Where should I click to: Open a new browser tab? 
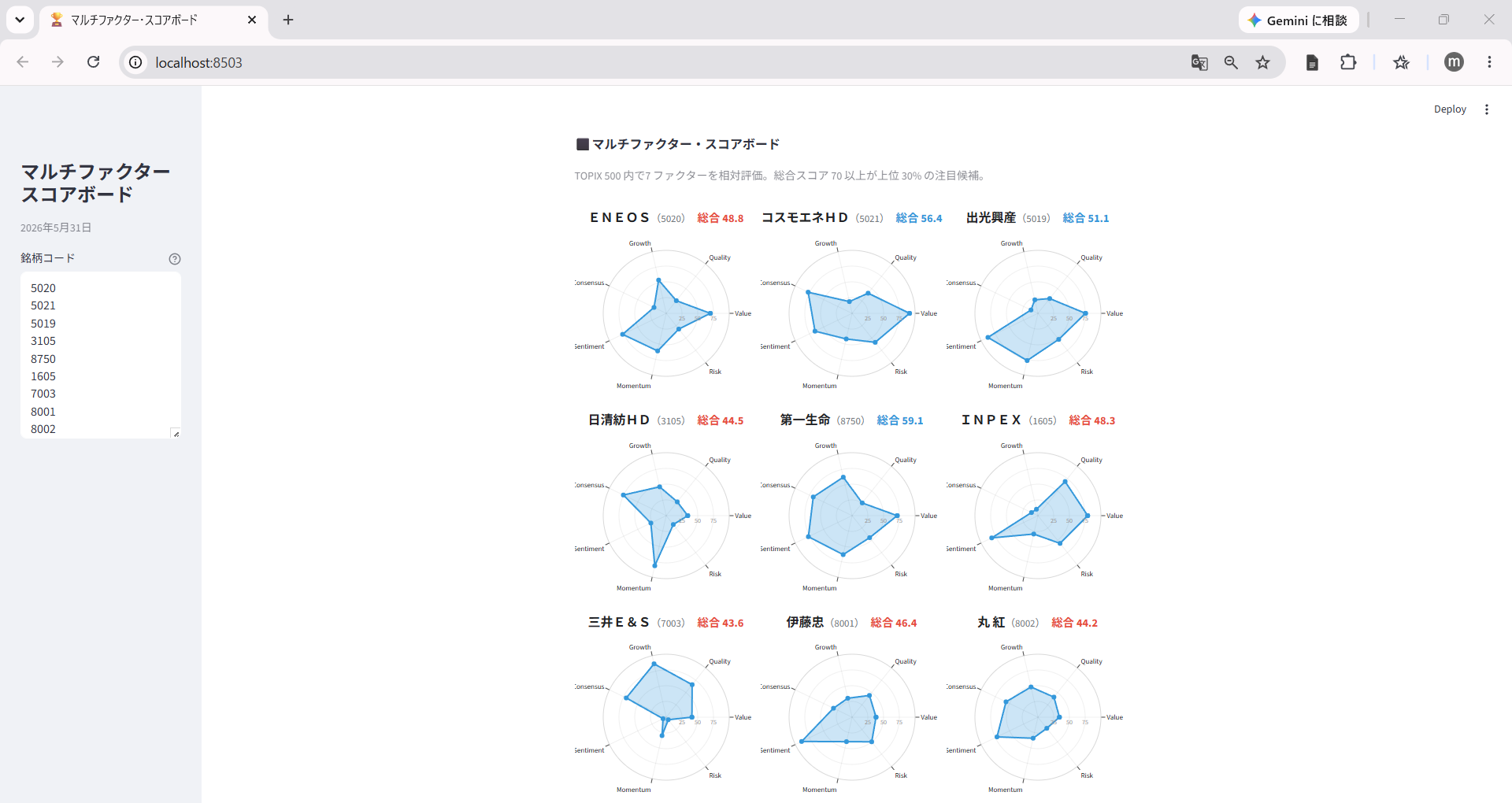tap(288, 20)
